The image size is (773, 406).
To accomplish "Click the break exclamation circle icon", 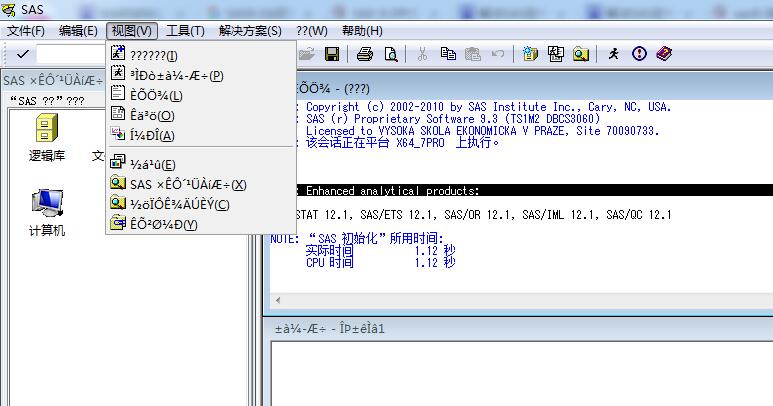I will pyautogui.click(x=639, y=54).
